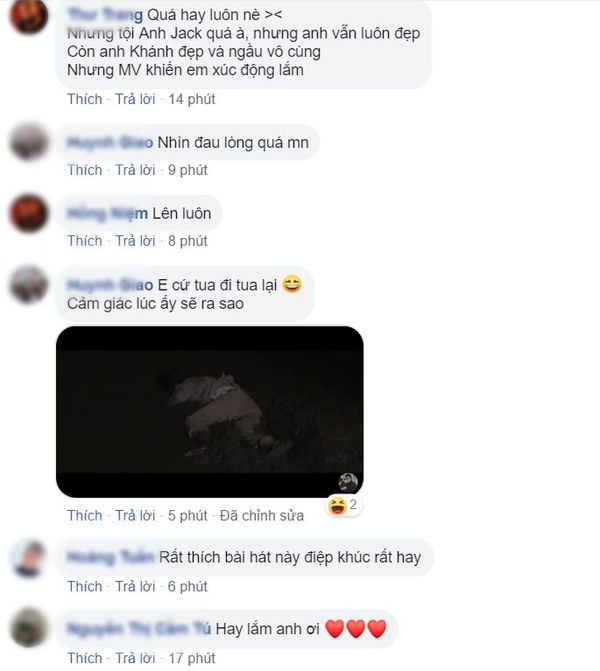Open the blurred avatar of the first commenter
This screenshot has height=671, width=600.
coord(29,16)
